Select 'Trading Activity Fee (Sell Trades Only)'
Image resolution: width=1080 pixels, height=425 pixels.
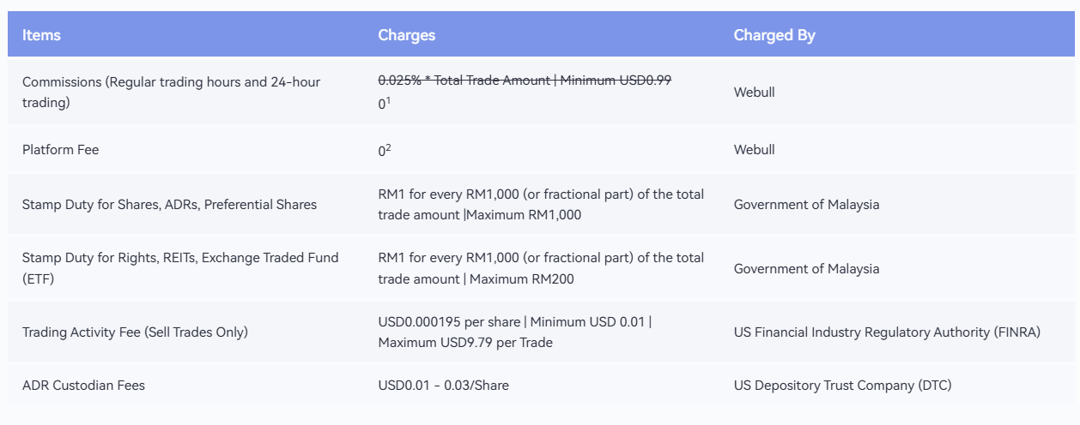pos(135,332)
